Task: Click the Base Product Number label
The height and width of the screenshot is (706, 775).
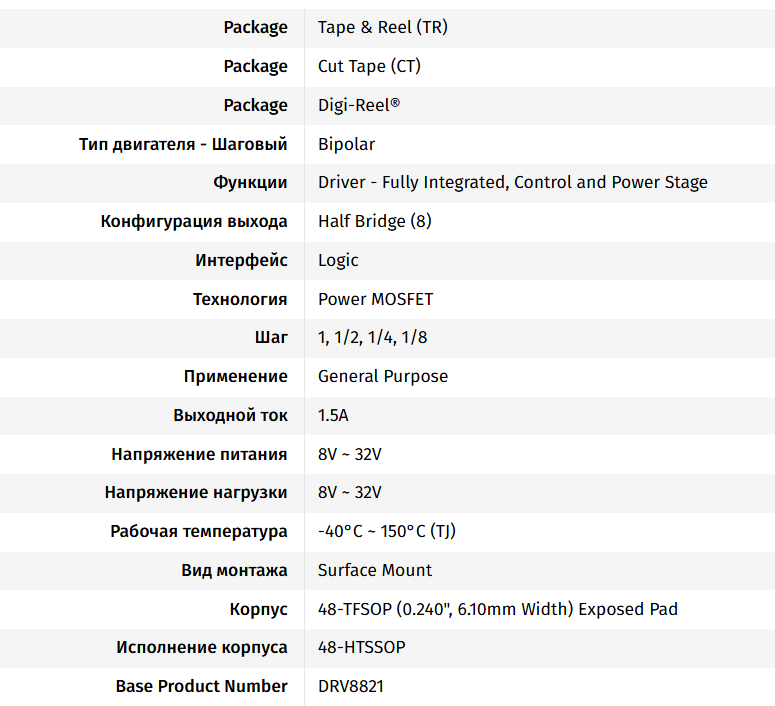Action: (201, 686)
